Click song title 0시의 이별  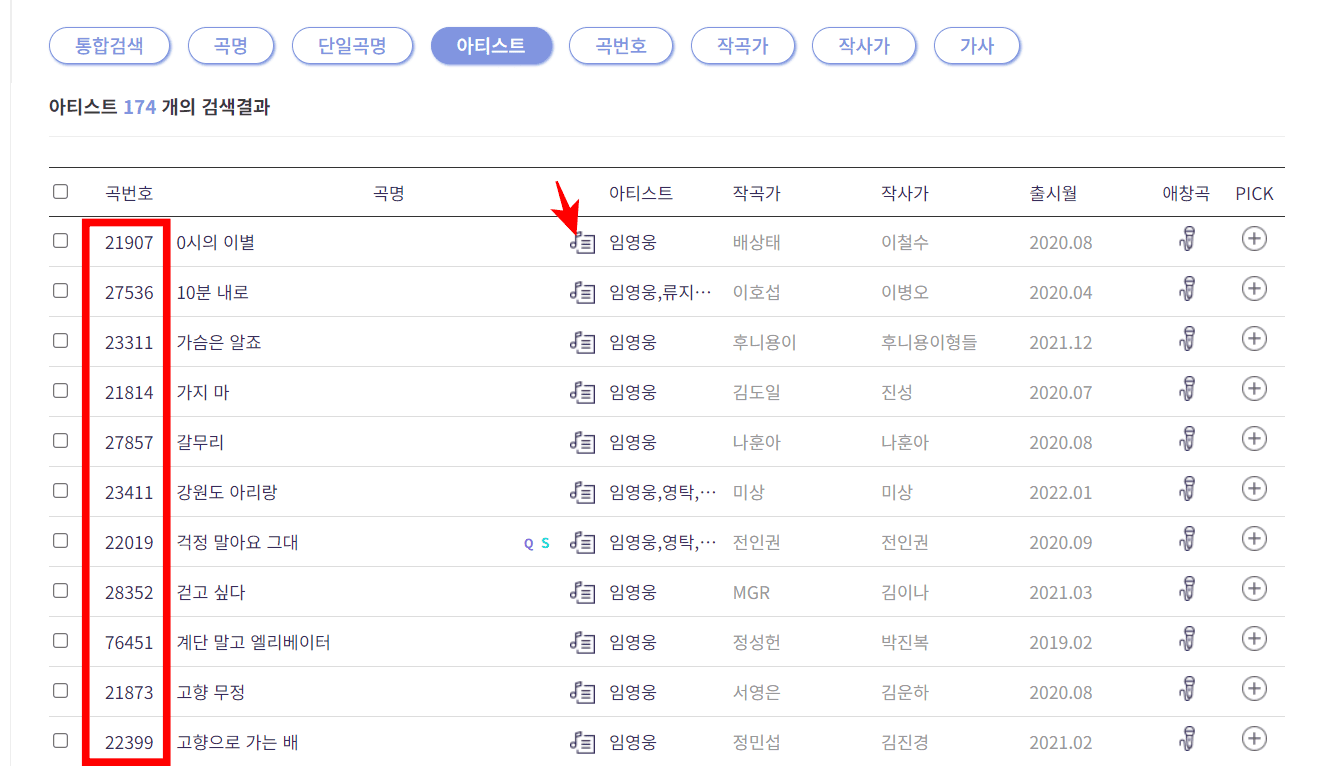click(216, 243)
